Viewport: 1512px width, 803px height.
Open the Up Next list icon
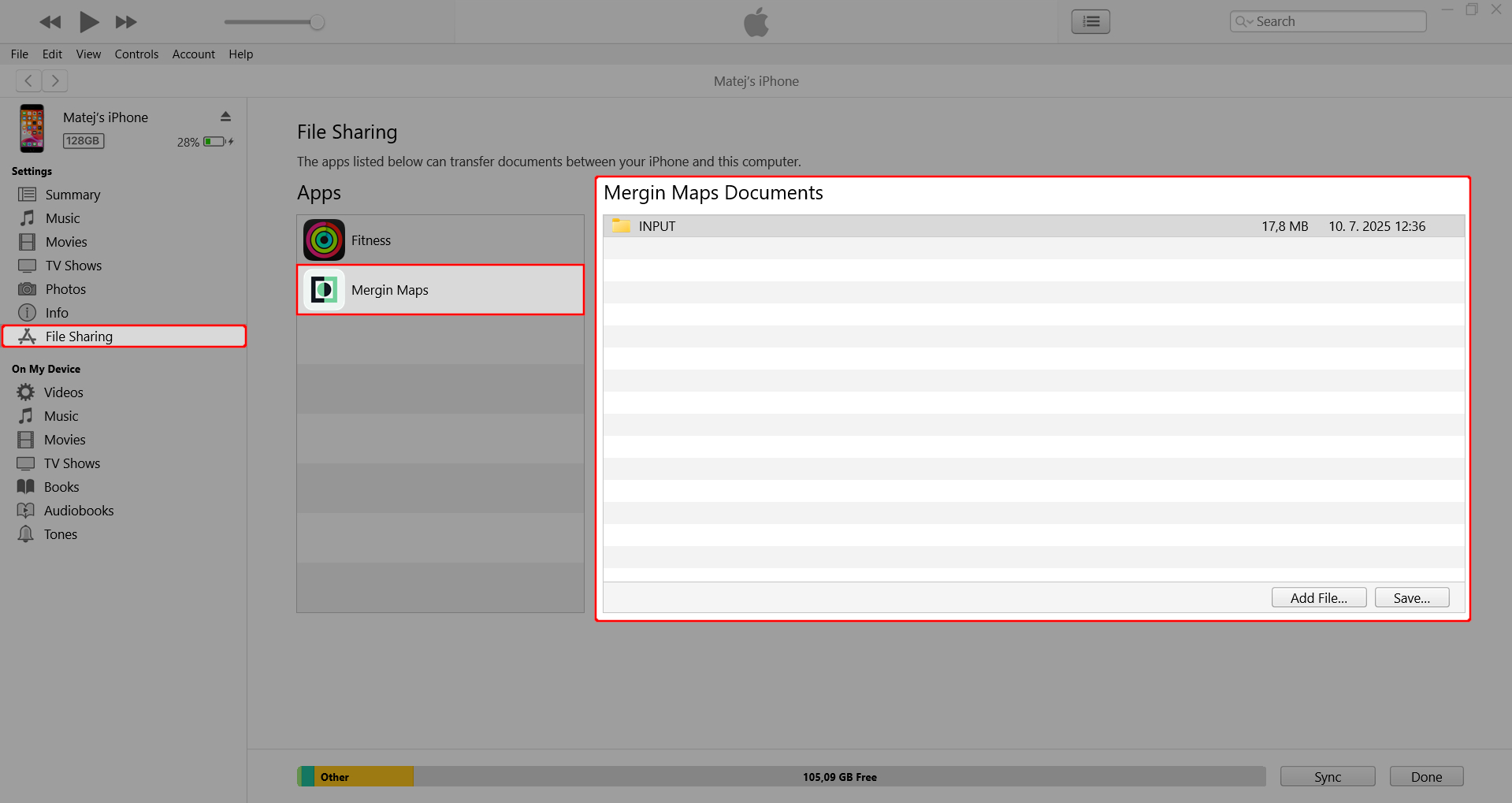coord(1090,21)
